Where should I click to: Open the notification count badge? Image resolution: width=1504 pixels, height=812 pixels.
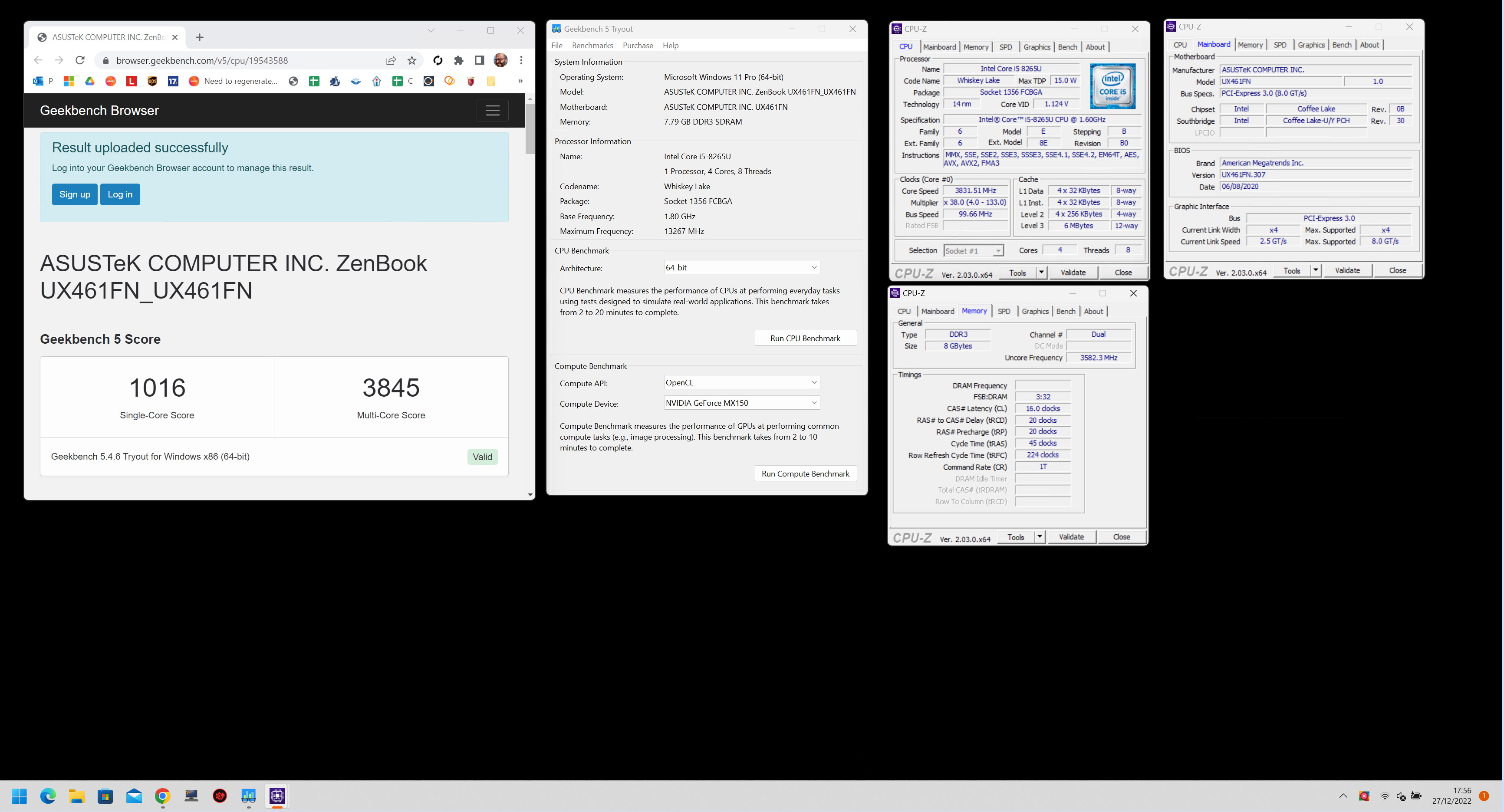[x=1484, y=796]
